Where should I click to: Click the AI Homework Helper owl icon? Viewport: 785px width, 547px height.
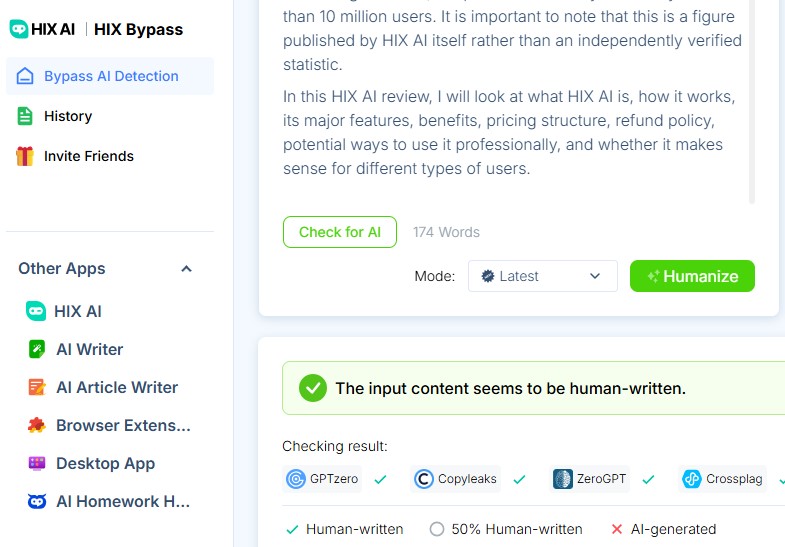(37, 501)
